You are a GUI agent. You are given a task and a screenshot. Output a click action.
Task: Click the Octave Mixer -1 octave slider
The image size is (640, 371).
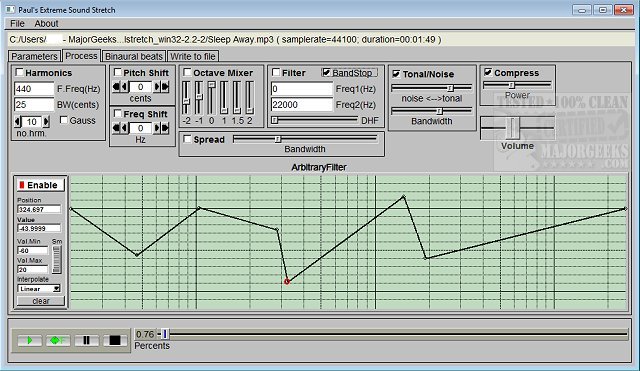point(199,98)
